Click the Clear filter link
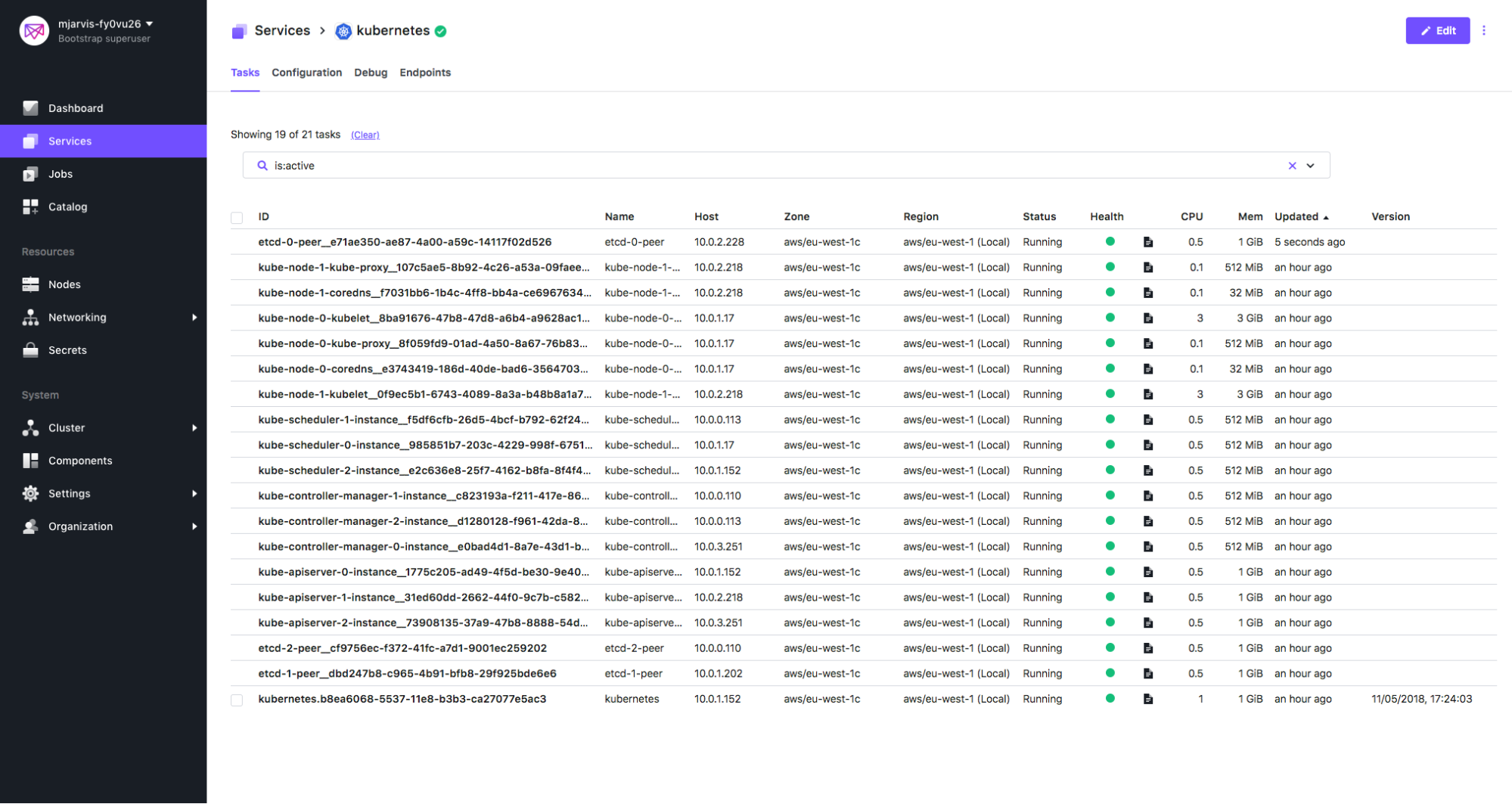Screen dimensions: 1512x804 pyautogui.click(x=365, y=135)
